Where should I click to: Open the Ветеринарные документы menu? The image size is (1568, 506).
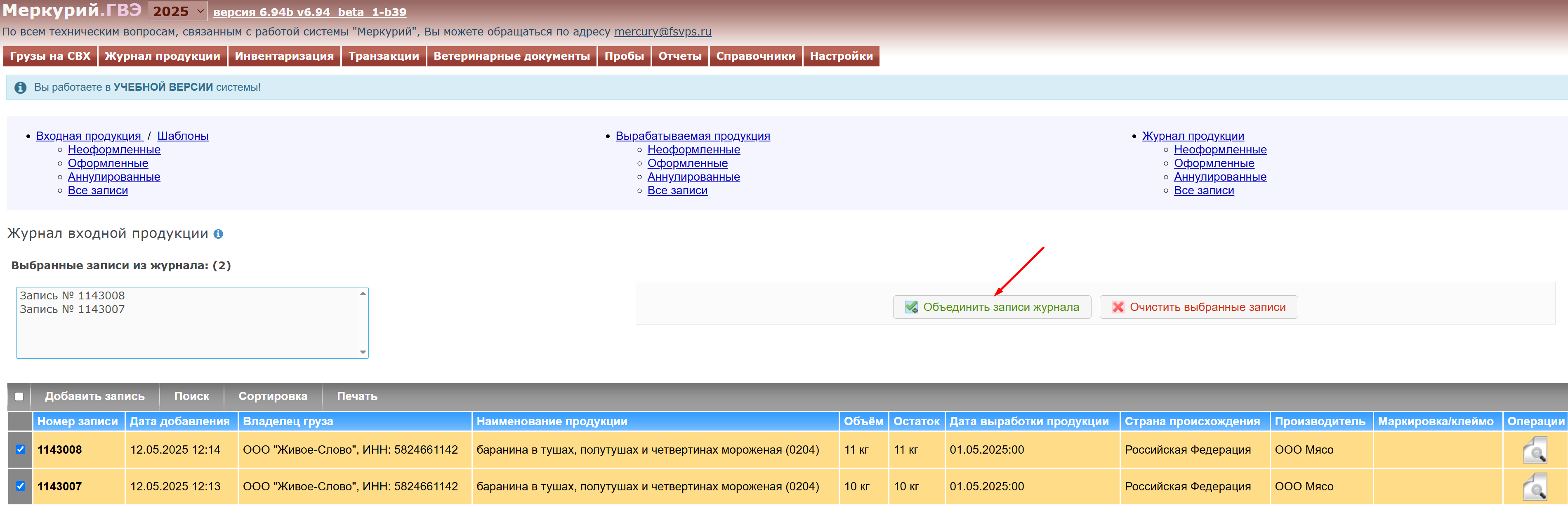click(511, 56)
